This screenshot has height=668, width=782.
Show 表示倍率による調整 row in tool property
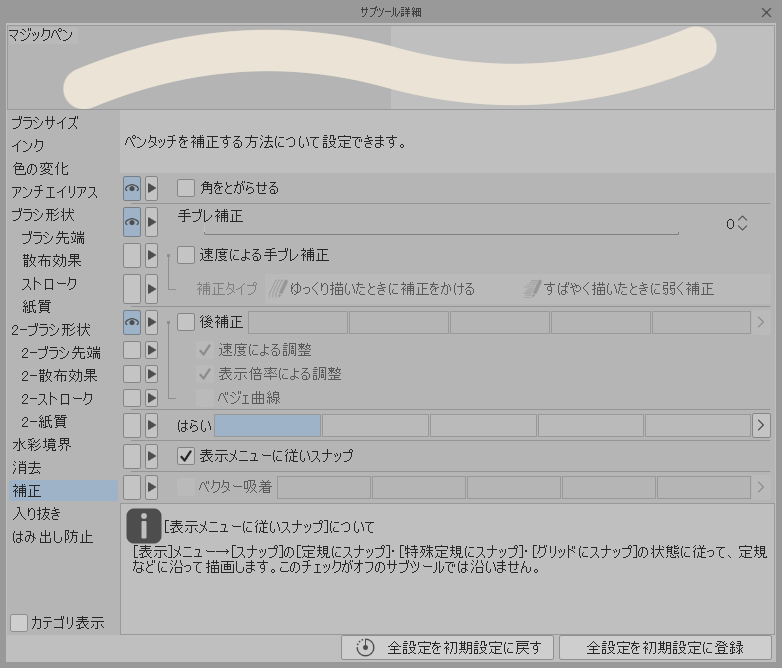pos(132,374)
